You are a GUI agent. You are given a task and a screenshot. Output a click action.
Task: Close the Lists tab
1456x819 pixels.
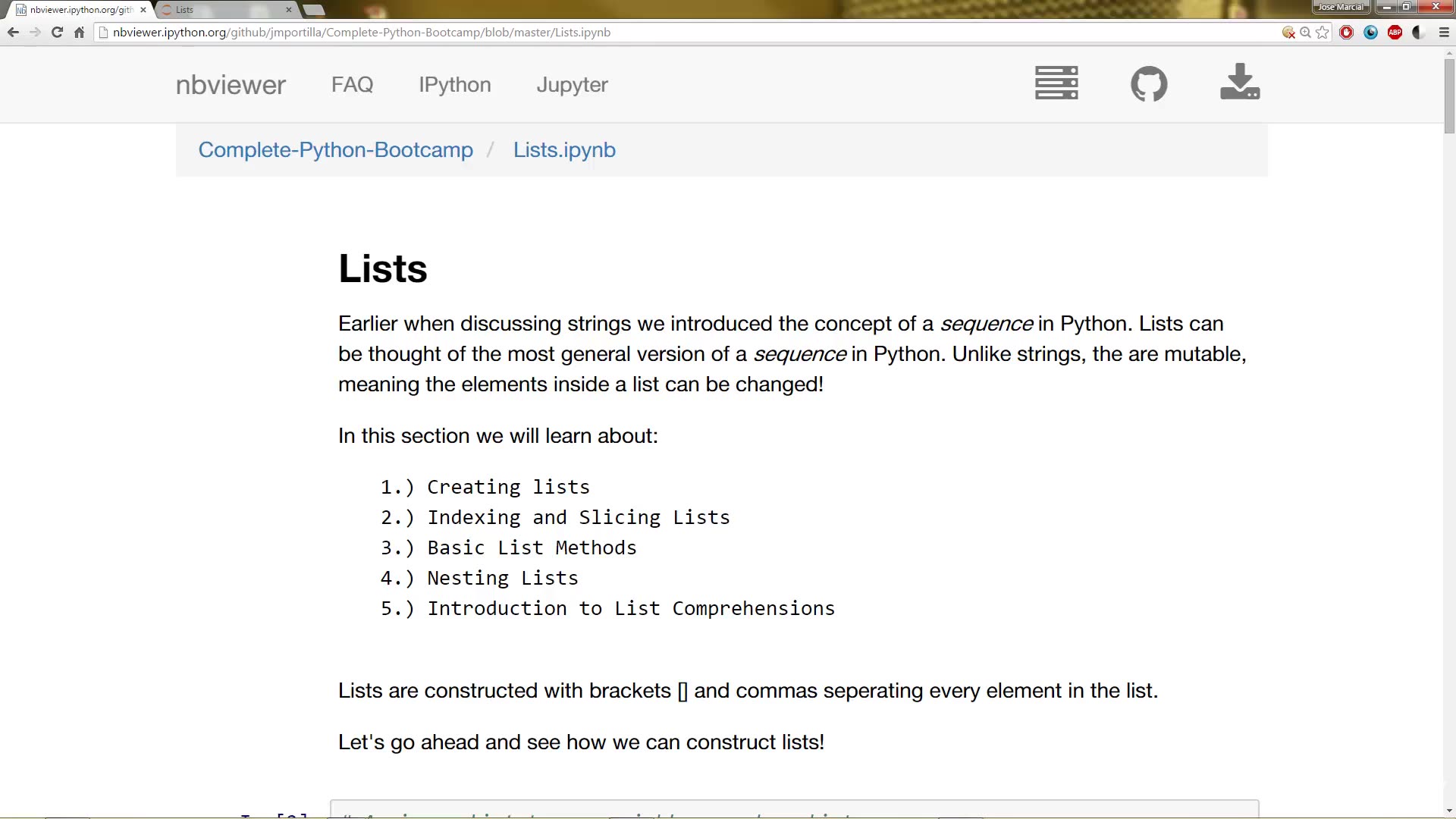pyautogui.click(x=289, y=10)
